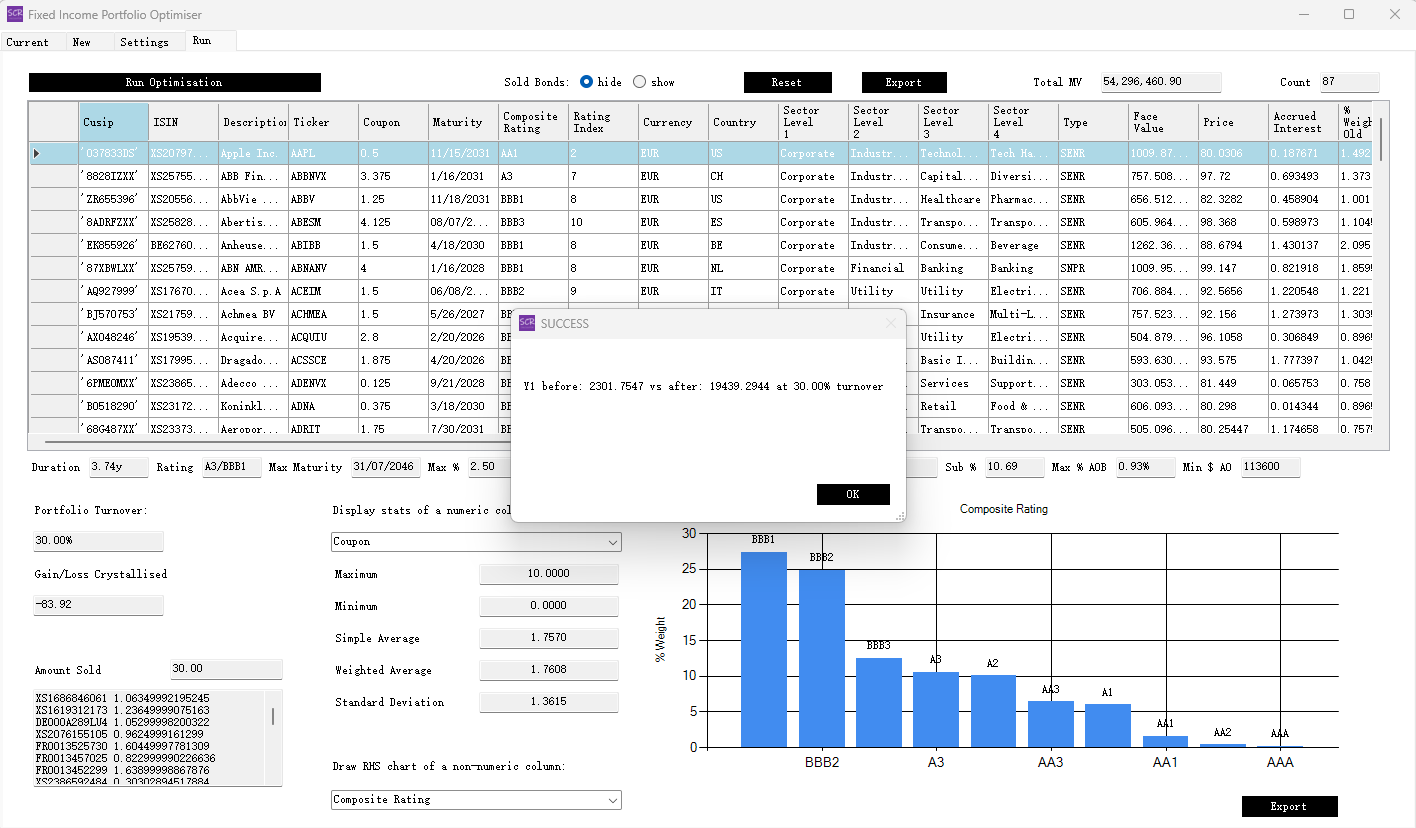1416x828 pixels.
Task: Go to the New tab
Action: (81, 42)
